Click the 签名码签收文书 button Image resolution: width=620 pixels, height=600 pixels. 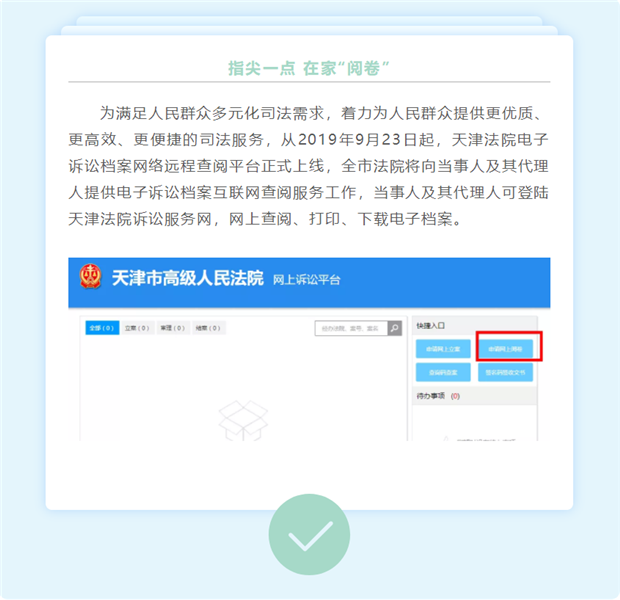[x=505, y=372]
